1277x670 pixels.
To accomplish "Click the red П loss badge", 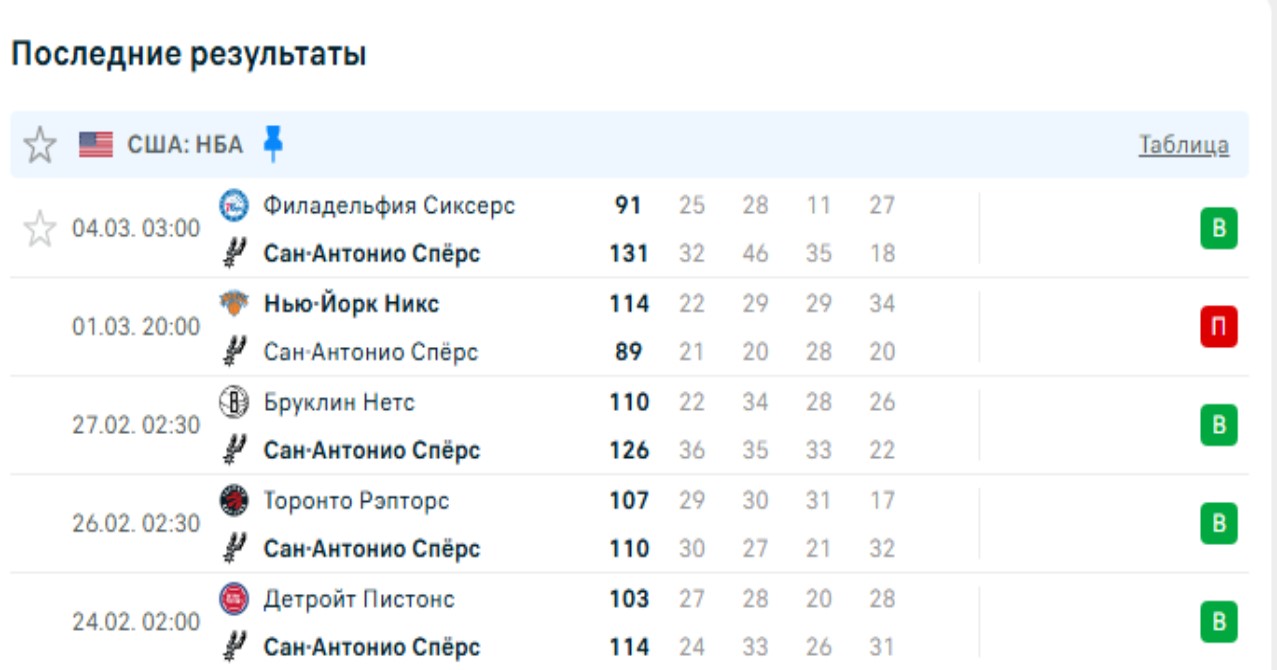I will (x=1219, y=327).
